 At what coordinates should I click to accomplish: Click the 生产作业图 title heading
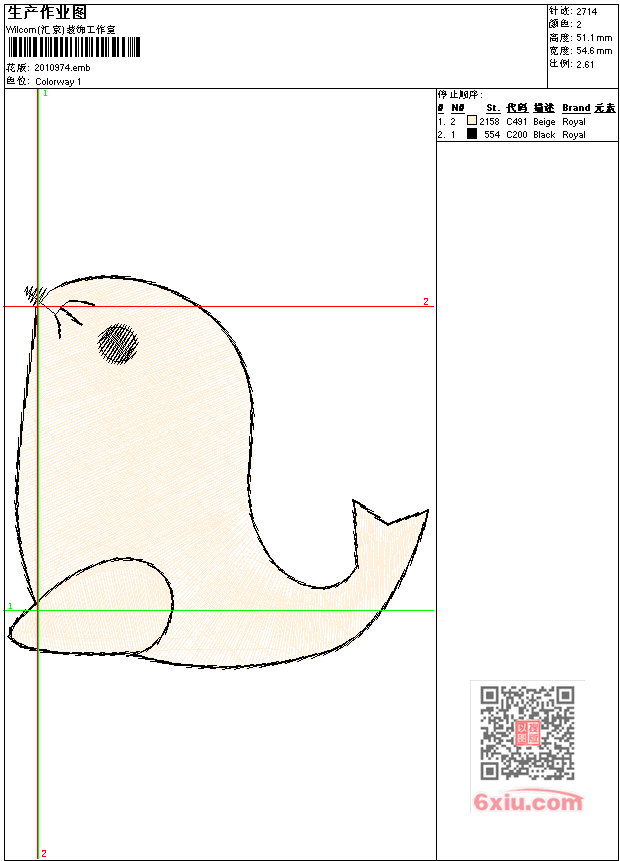[x=46, y=12]
